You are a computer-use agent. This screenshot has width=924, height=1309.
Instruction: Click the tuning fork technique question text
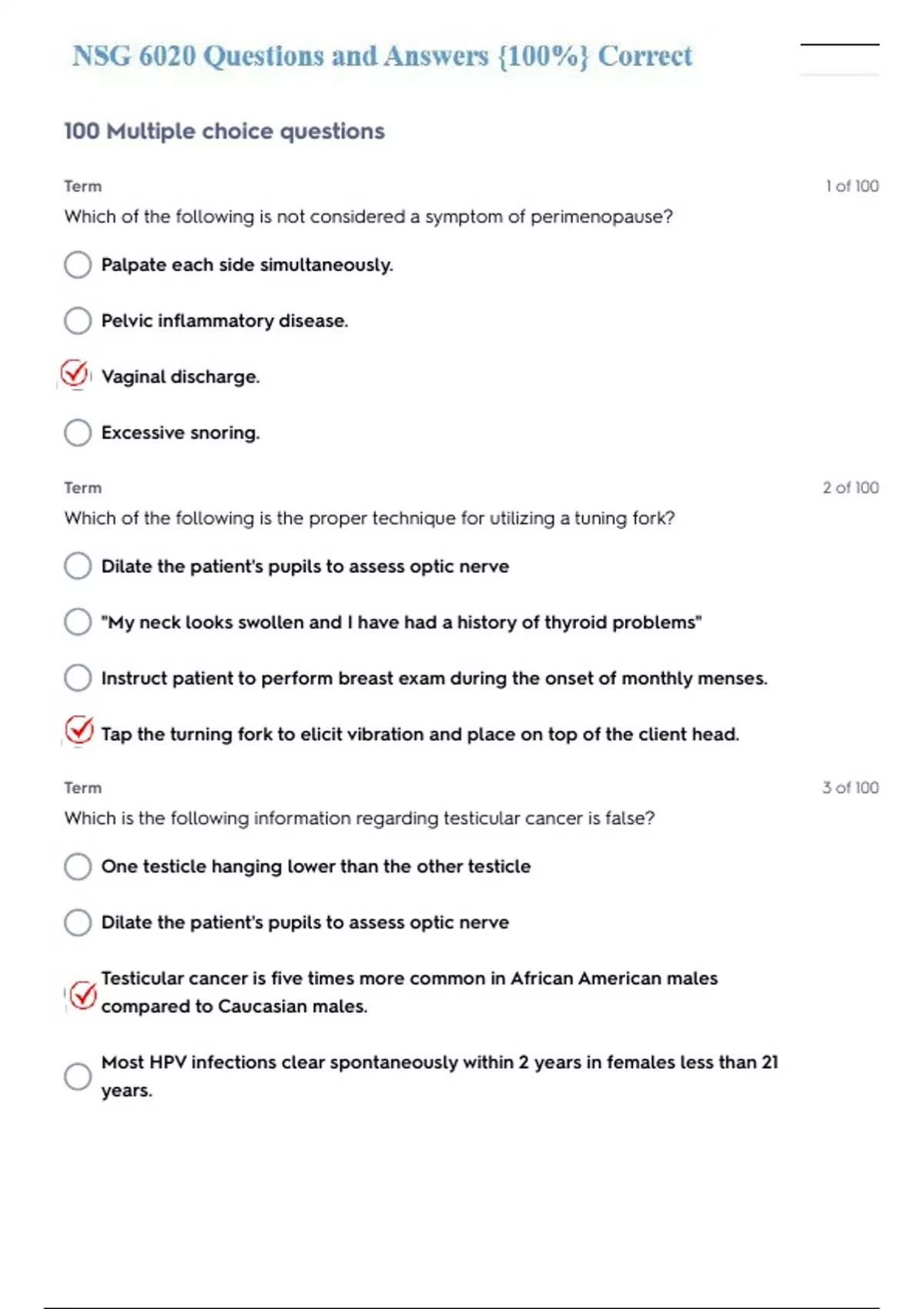click(x=370, y=518)
